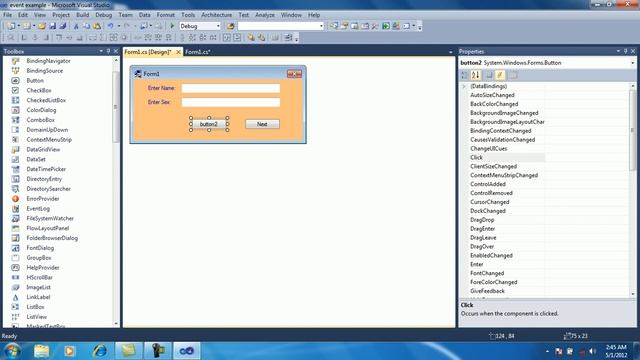Image resolution: width=640 pixels, height=360 pixels.
Task: Open the Undo history dropdown arrow
Action: click(119, 26)
